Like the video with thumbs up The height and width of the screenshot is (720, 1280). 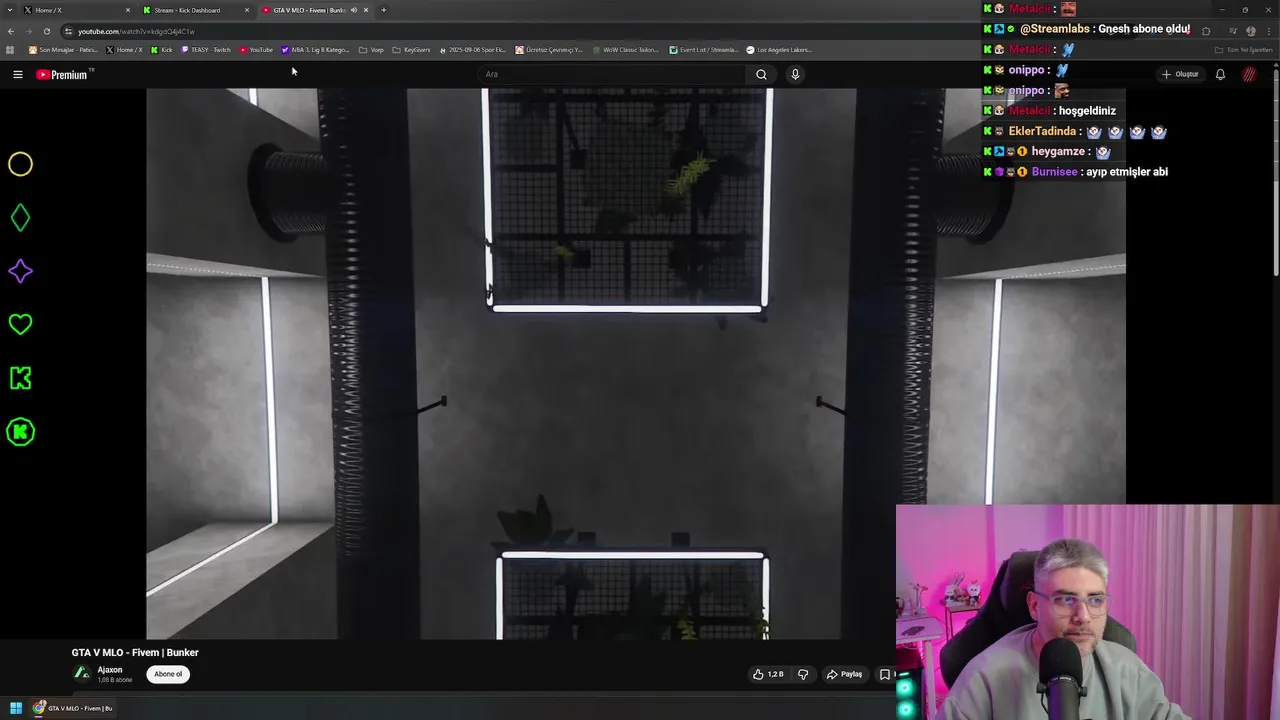click(x=768, y=674)
